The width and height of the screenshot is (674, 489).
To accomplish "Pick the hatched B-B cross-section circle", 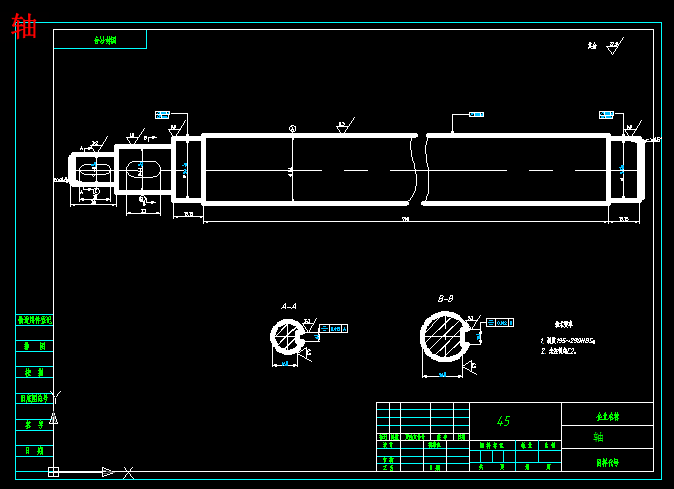I will click(x=444, y=336).
